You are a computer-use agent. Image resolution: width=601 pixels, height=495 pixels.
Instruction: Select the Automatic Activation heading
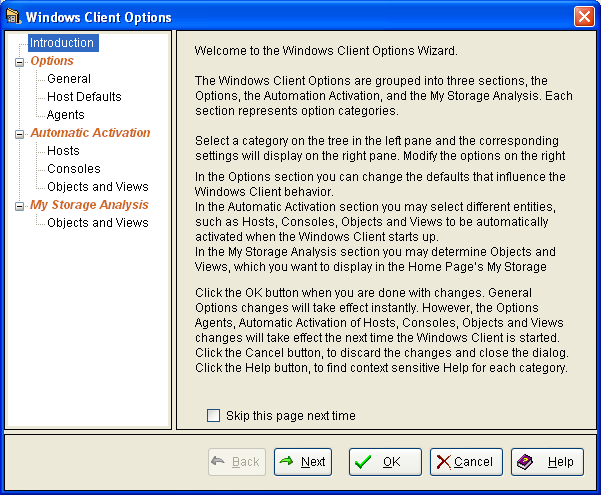90,133
